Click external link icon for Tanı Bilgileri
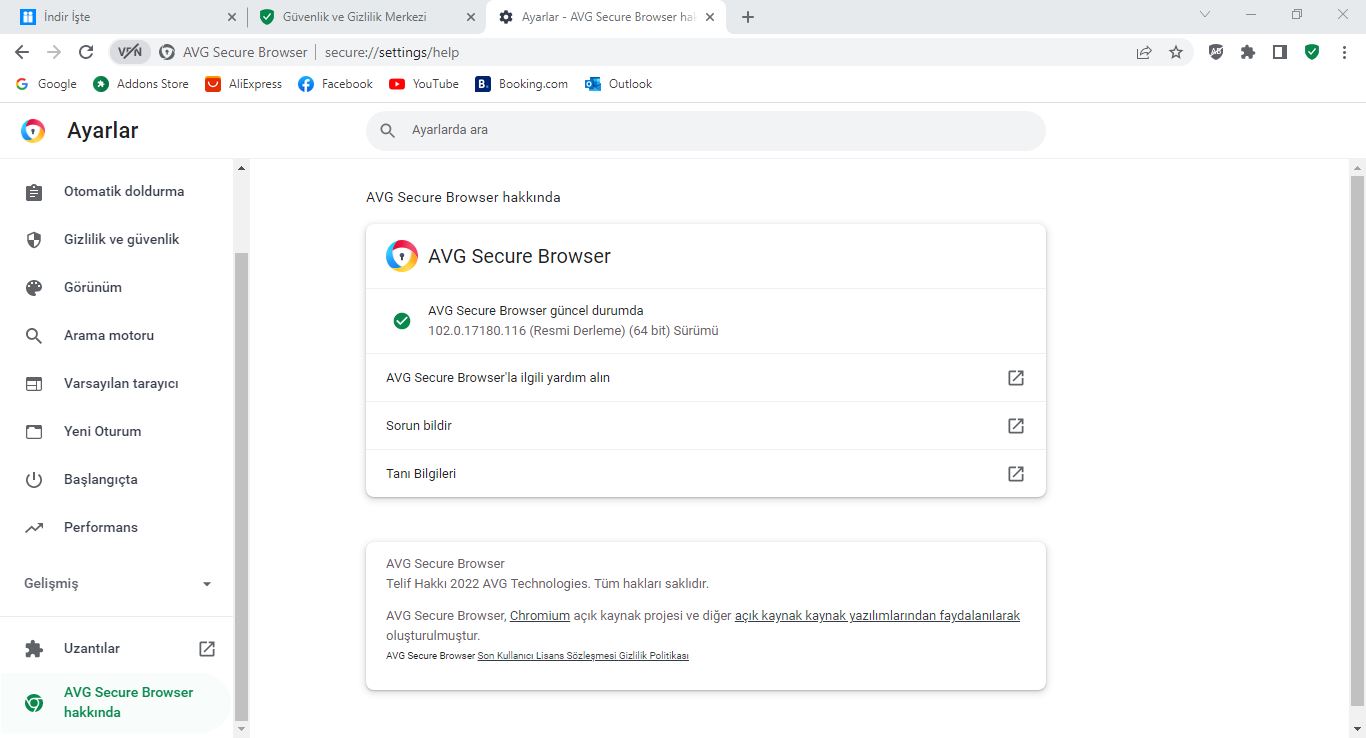This screenshot has height=738, width=1366. [1016, 474]
